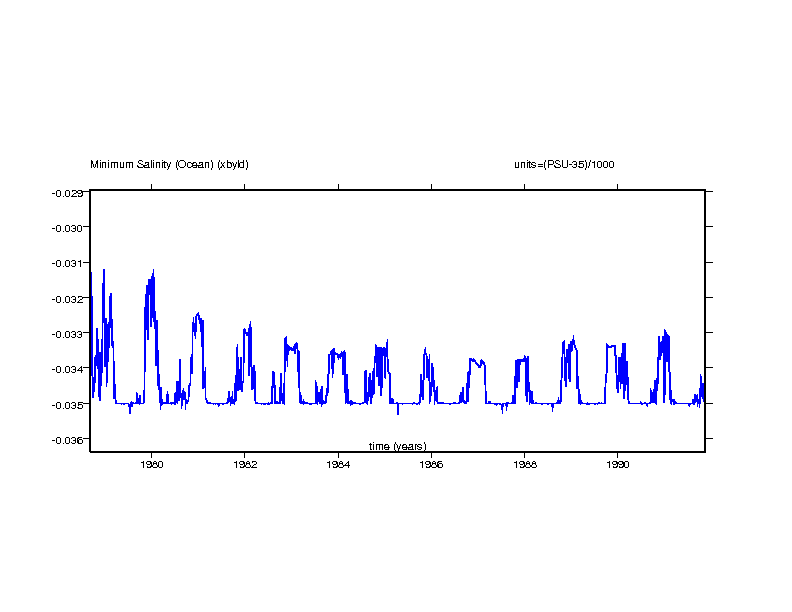The width and height of the screenshot is (792, 612).
Task: Click the blue data peak at year 1981
Action: (x=198, y=314)
